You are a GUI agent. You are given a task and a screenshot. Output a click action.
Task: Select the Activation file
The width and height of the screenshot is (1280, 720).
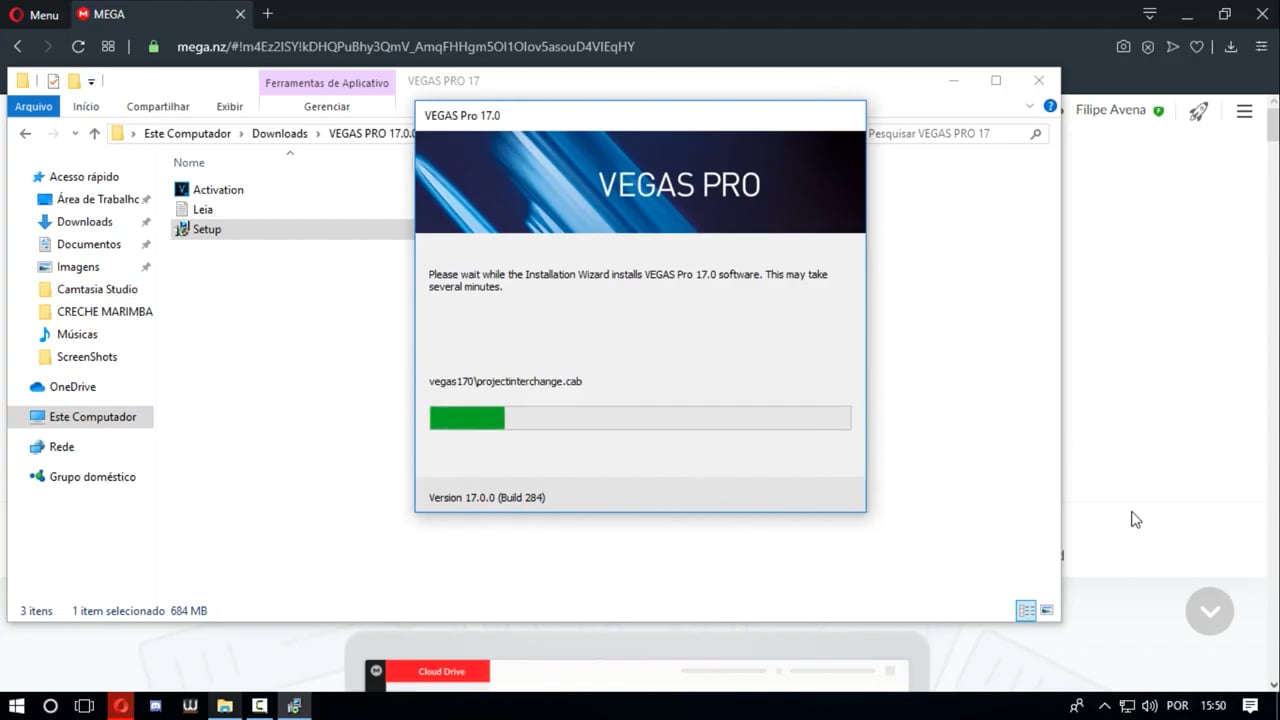tap(208, 190)
